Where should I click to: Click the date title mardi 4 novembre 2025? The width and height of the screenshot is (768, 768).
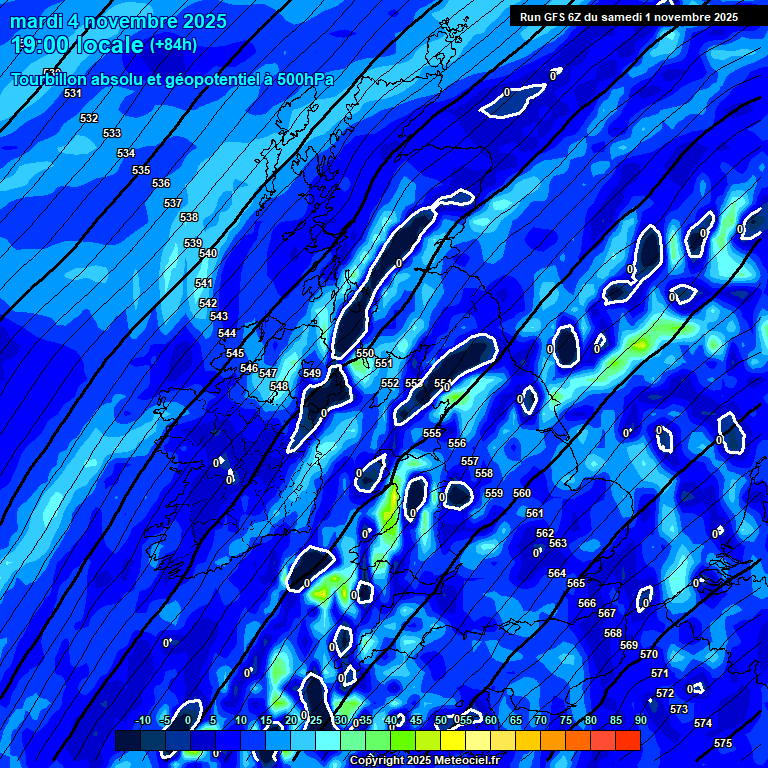click(x=118, y=21)
